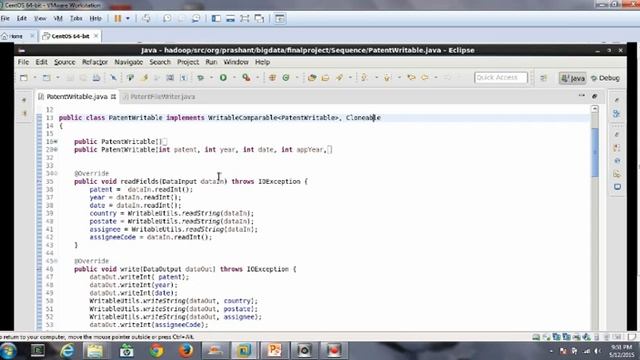Click the New Java Class icon
This screenshot has width=640, height=360.
(x=286, y=78)
